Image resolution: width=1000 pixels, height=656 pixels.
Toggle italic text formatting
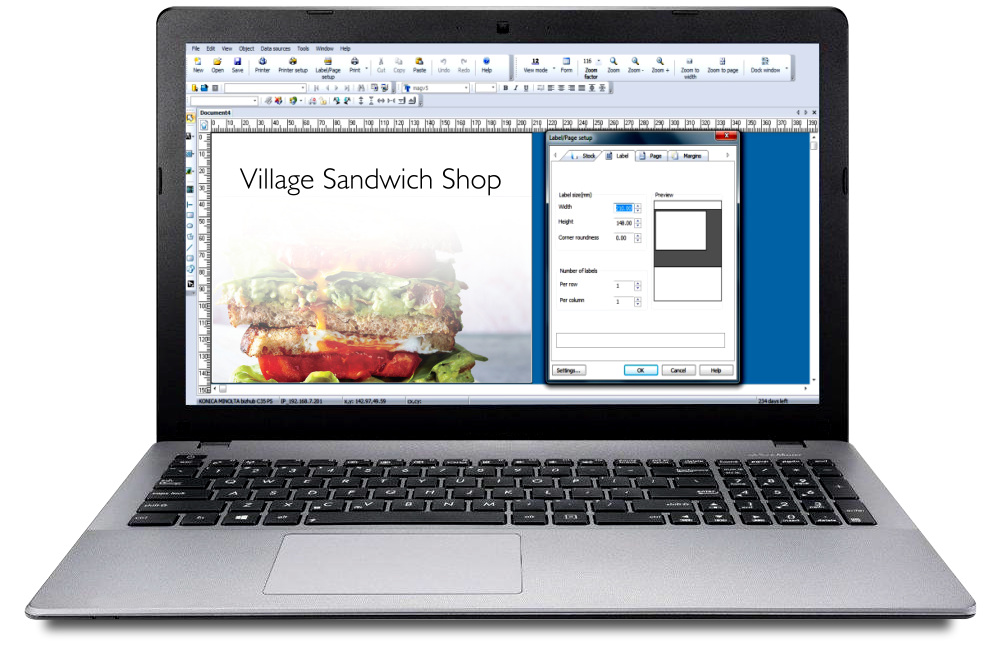[516, 86]
